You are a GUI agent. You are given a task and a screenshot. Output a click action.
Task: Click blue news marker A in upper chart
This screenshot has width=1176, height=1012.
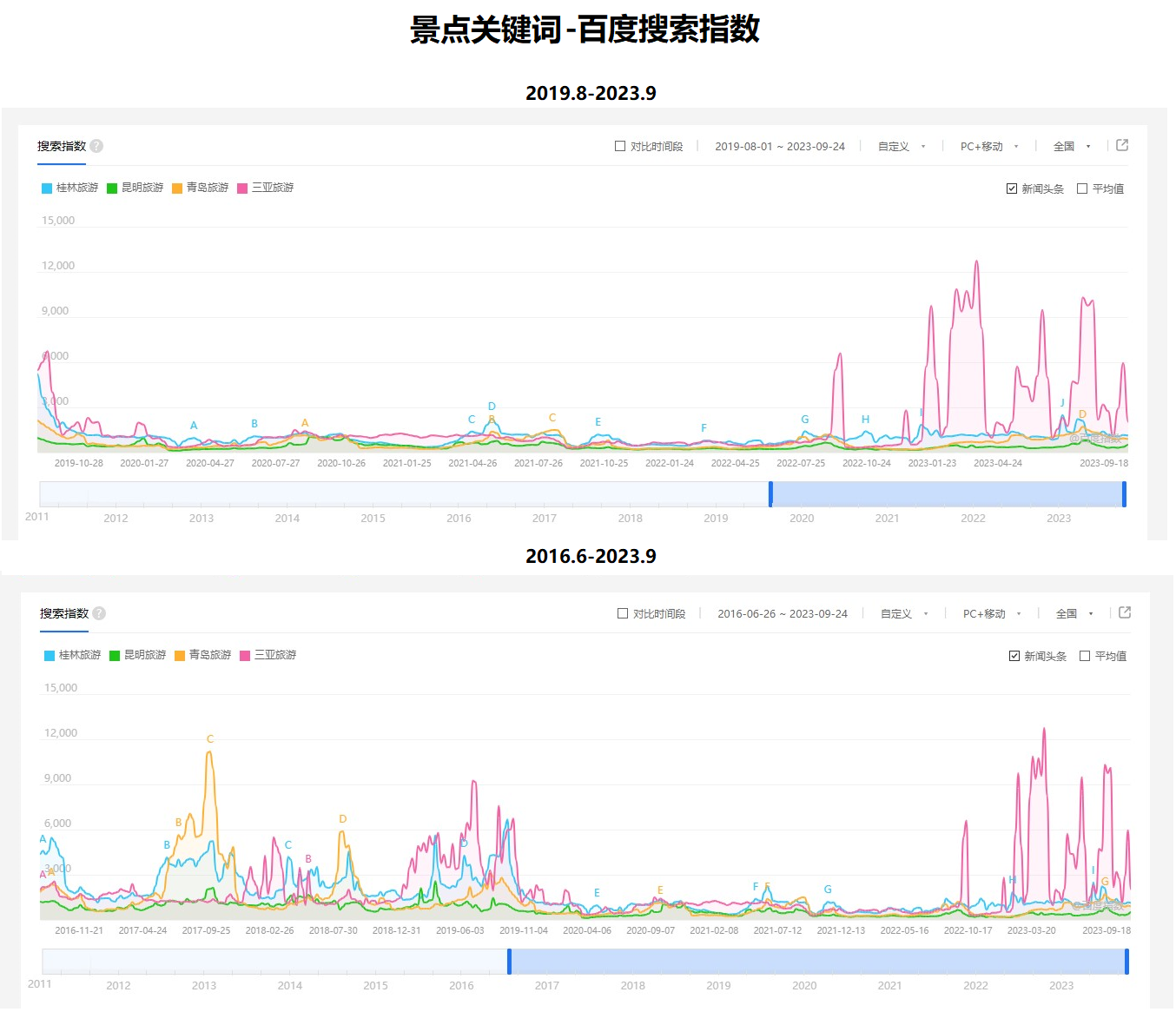coord(194,426)
